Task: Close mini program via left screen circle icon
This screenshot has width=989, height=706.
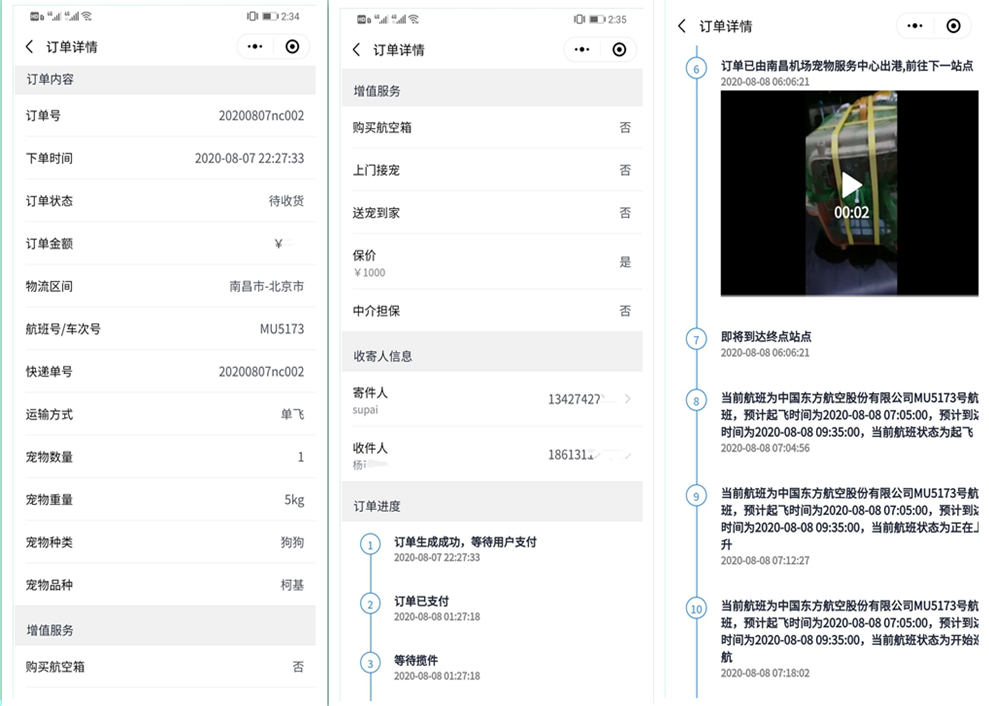Action: 292,47
